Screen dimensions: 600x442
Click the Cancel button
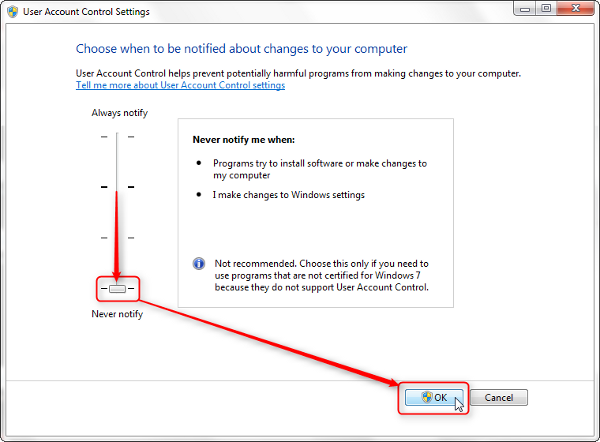(499, 398)
